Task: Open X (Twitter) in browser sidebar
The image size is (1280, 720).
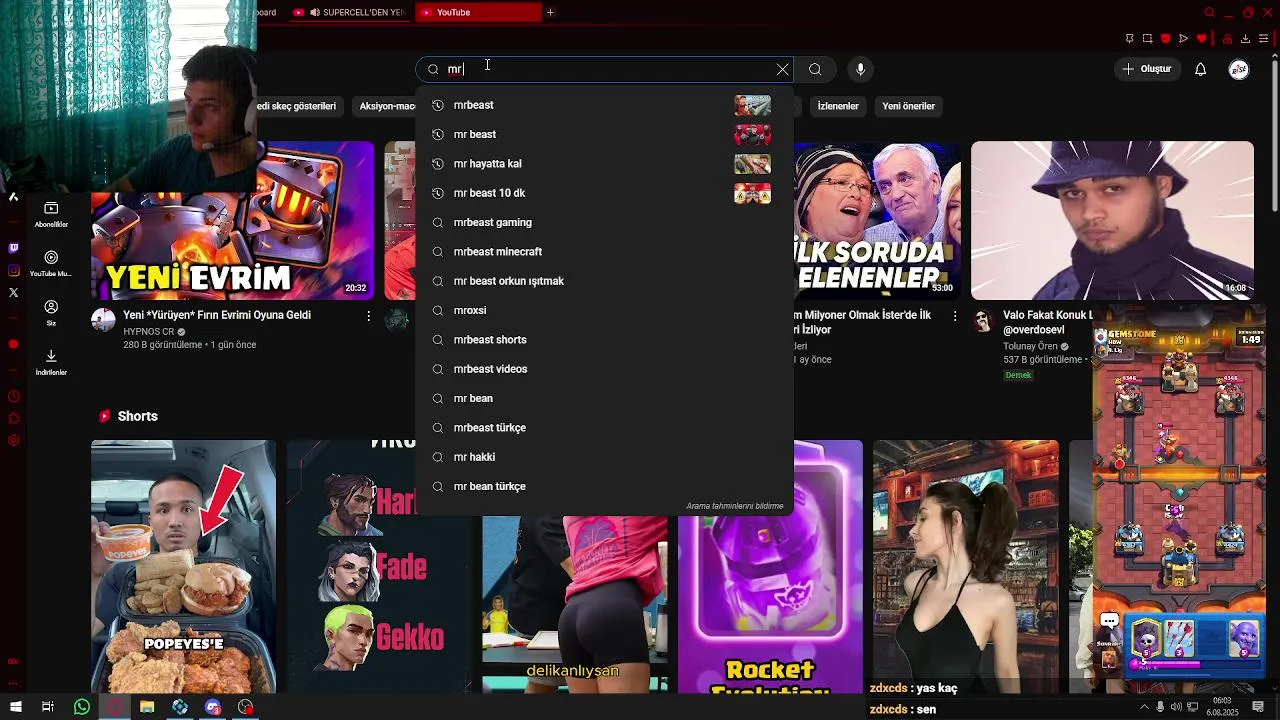Action: coord(13,292)
